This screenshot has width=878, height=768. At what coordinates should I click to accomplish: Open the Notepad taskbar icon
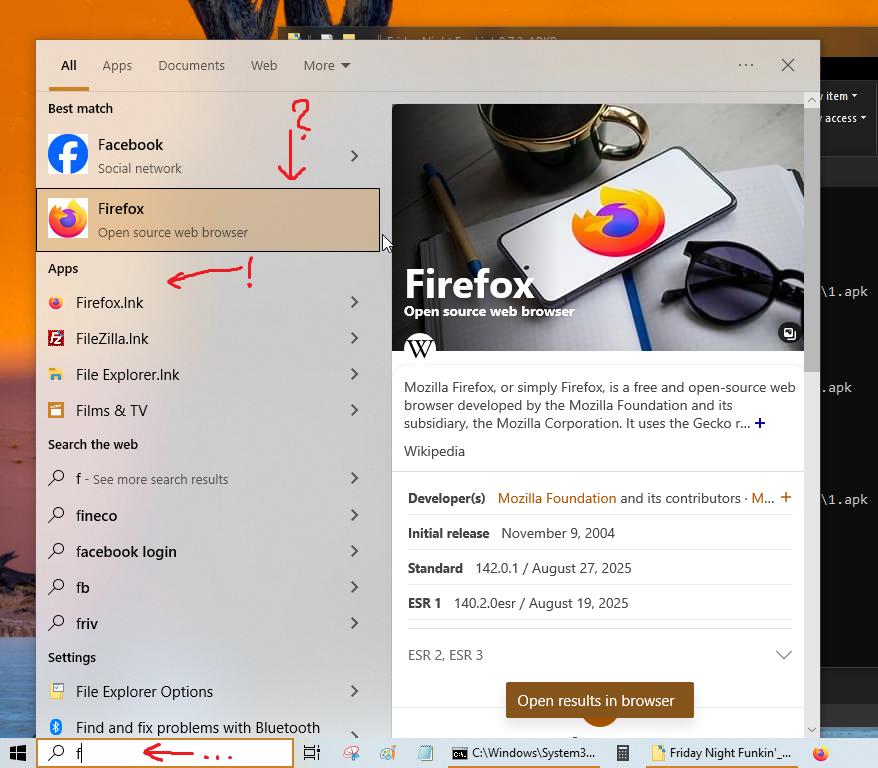click(426, 753)
